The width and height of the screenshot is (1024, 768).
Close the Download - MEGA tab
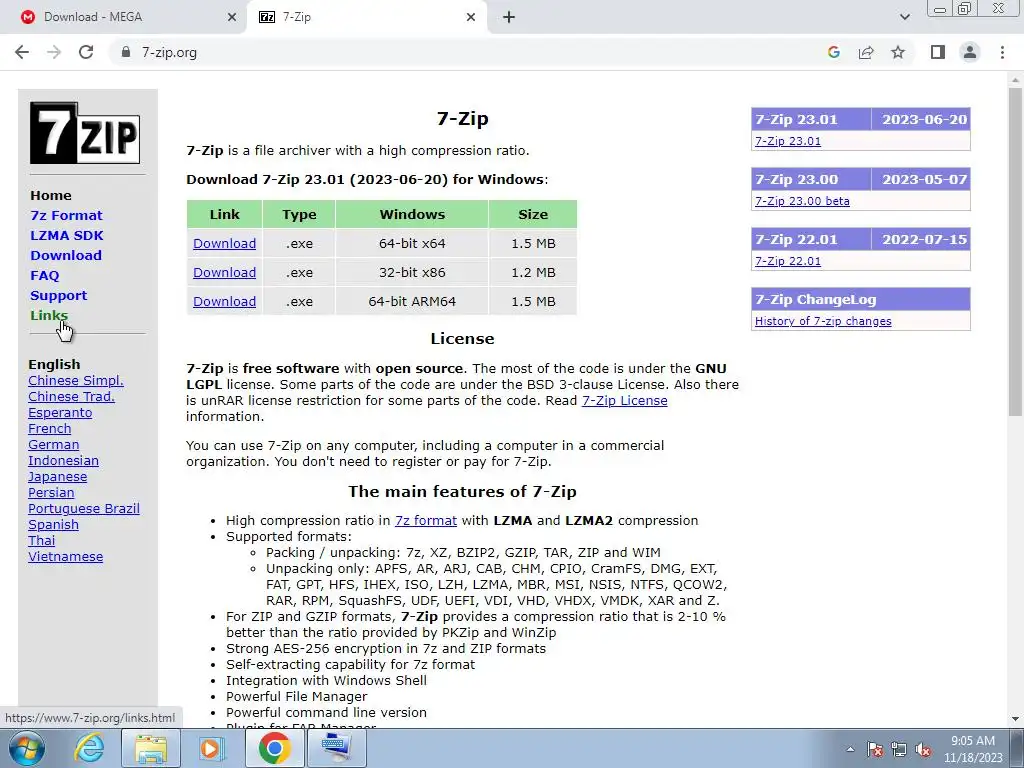[x=232, y=17]
